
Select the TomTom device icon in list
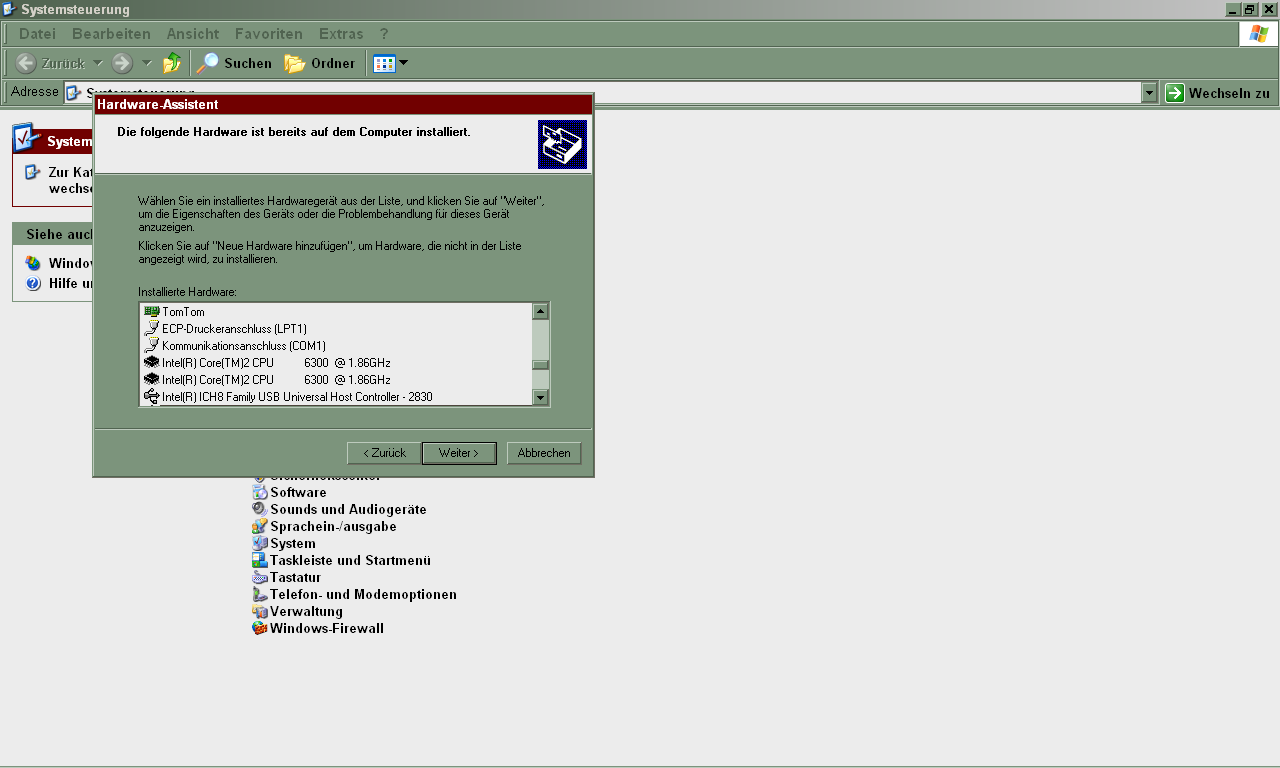coord(152,311)
